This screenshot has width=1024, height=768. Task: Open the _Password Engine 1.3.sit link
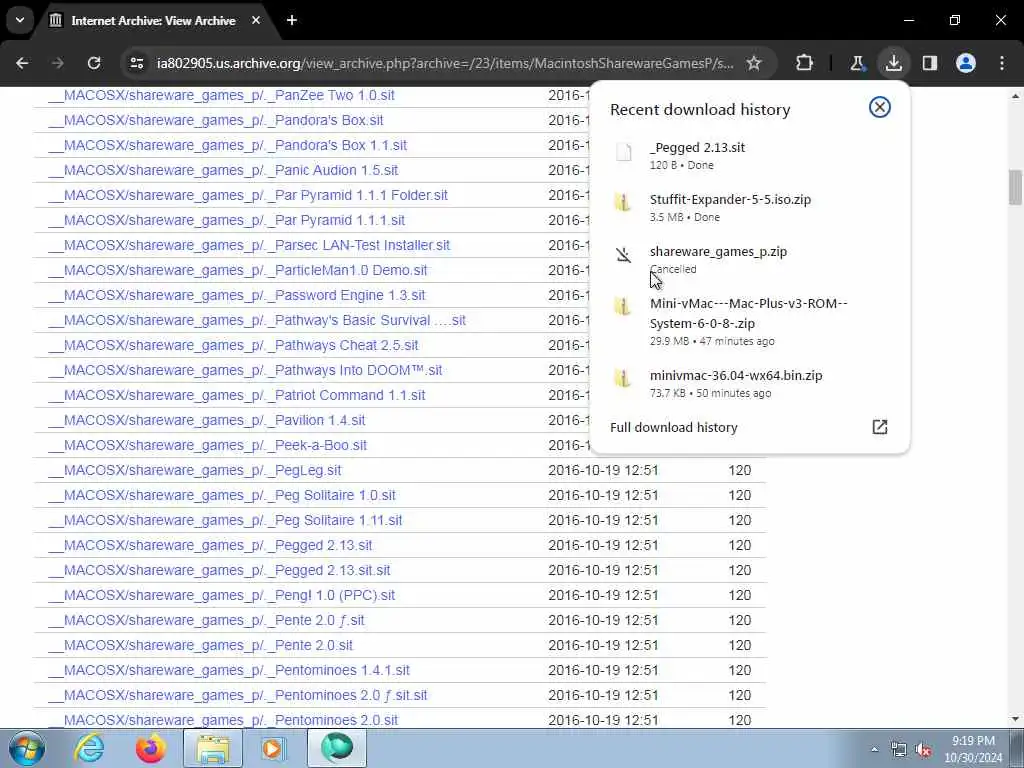[236, 295]
